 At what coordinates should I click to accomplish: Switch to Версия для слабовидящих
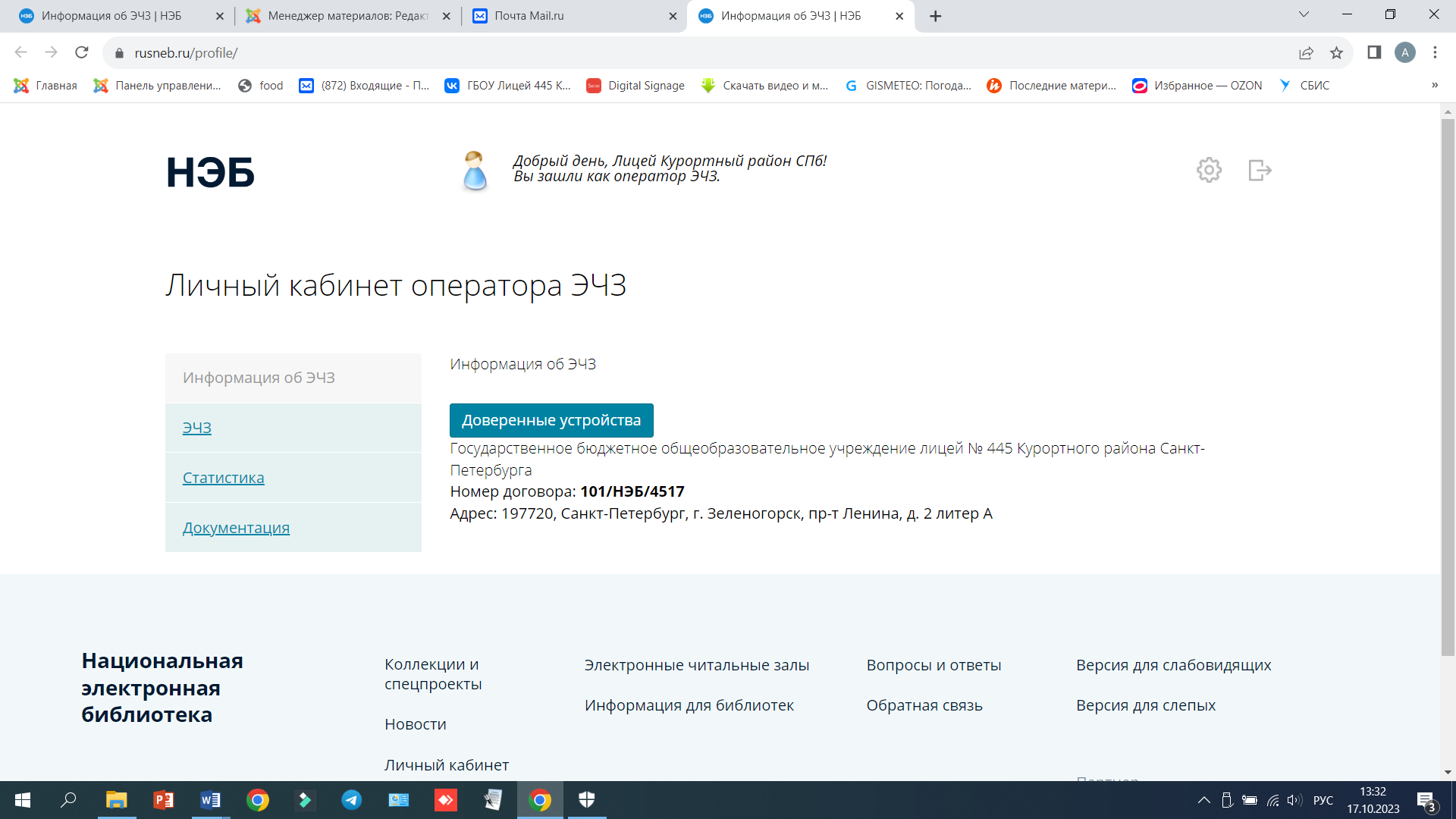[1174, 665]
